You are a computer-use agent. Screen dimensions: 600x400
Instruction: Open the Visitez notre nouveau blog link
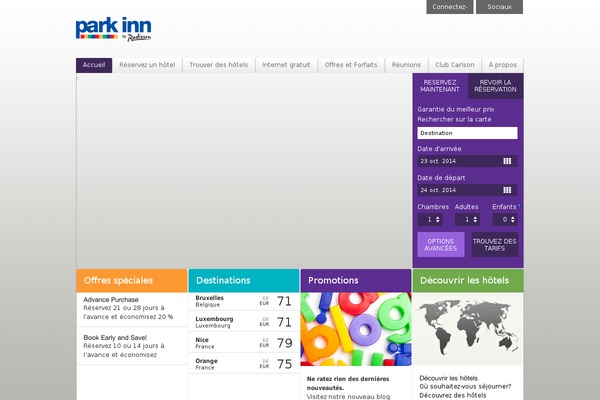tap(348, 397)
